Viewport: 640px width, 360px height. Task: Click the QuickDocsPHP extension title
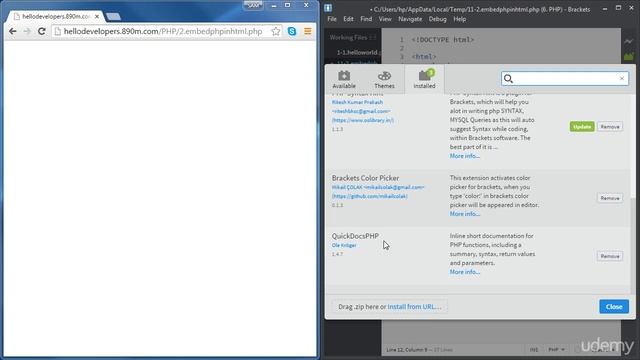[355, 236]
